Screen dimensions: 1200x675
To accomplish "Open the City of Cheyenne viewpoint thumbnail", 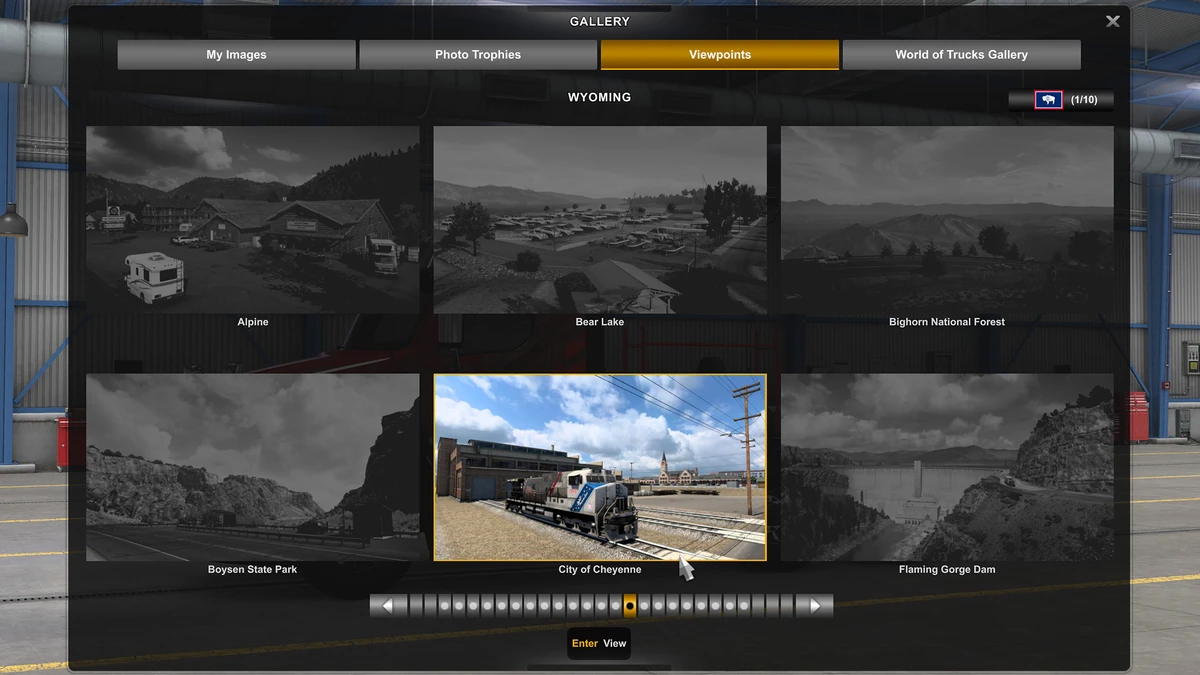I will 599,467.
